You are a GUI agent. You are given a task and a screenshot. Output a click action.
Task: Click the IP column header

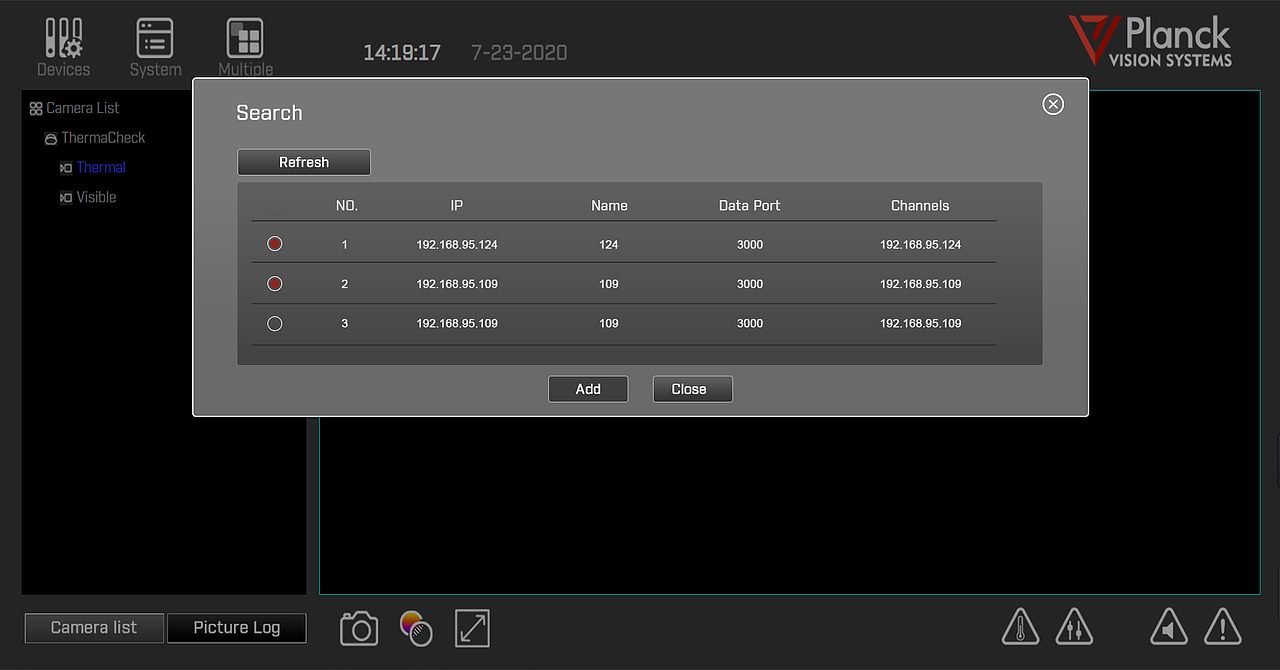(x=457, y=206)
